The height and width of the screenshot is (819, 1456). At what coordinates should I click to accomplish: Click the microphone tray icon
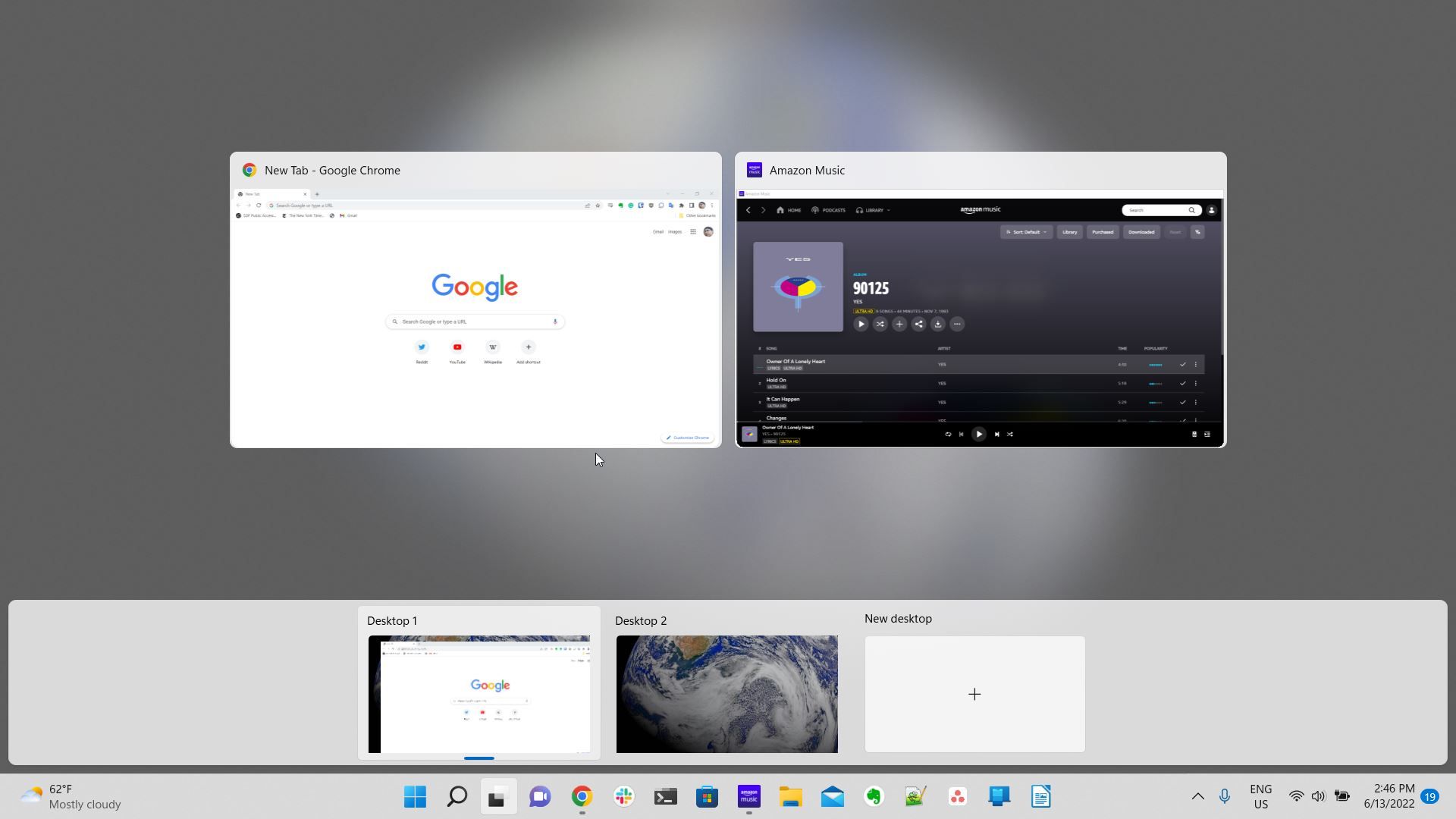[1224, 796]
